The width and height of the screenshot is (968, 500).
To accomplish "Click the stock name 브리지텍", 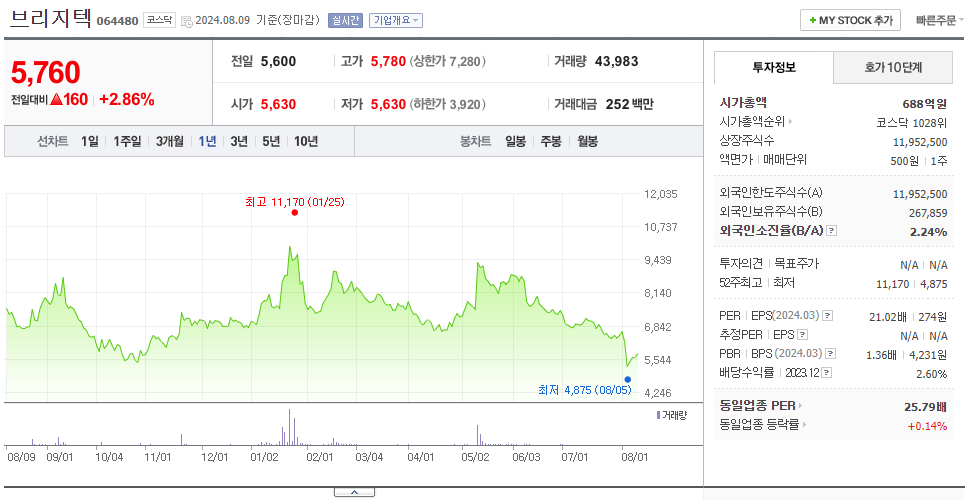I will click(50, 19).
